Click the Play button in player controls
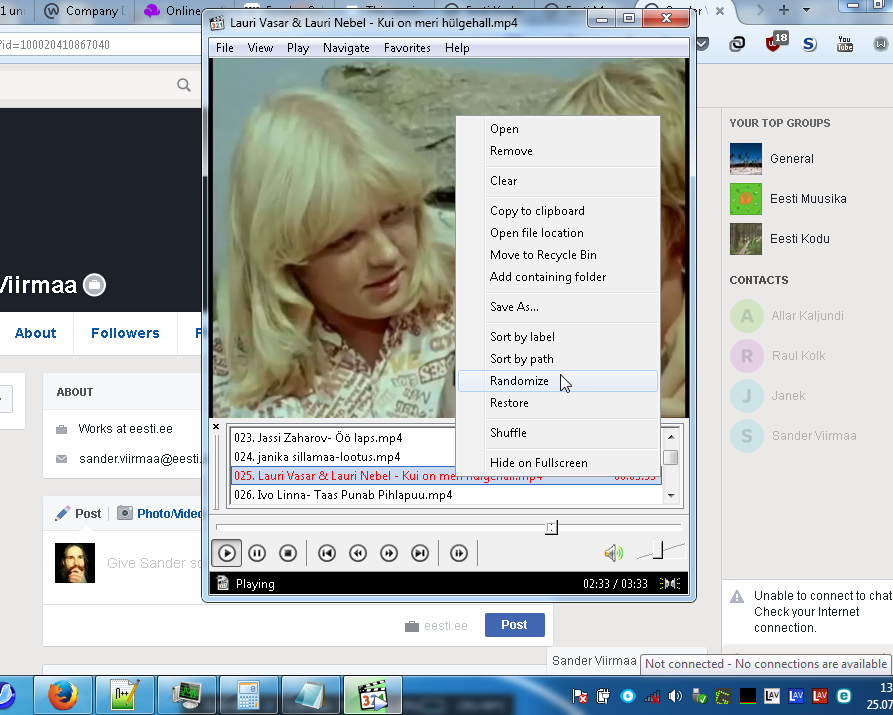Screen dimensions: 893x715 (227, 553)
